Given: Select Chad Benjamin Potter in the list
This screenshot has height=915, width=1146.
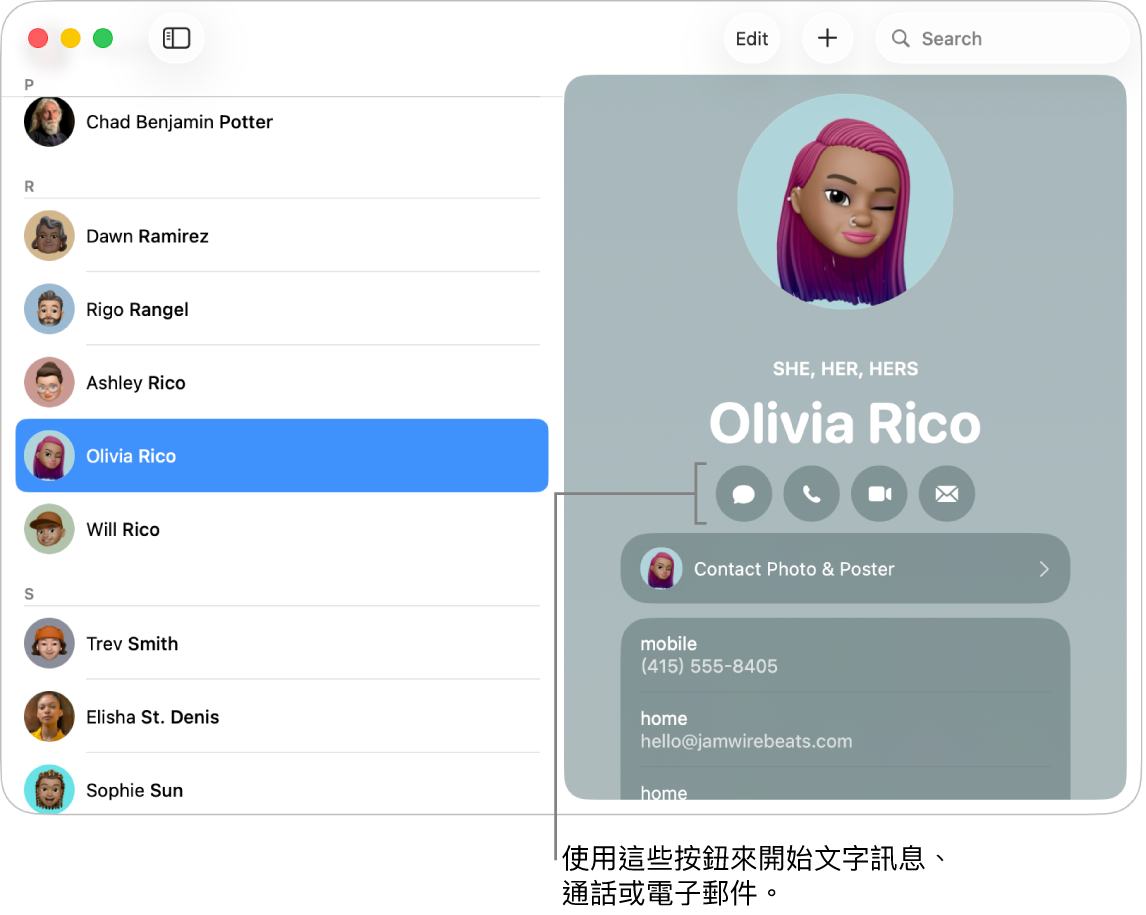Looking at the screenshot, I should (x=282, y=122).
